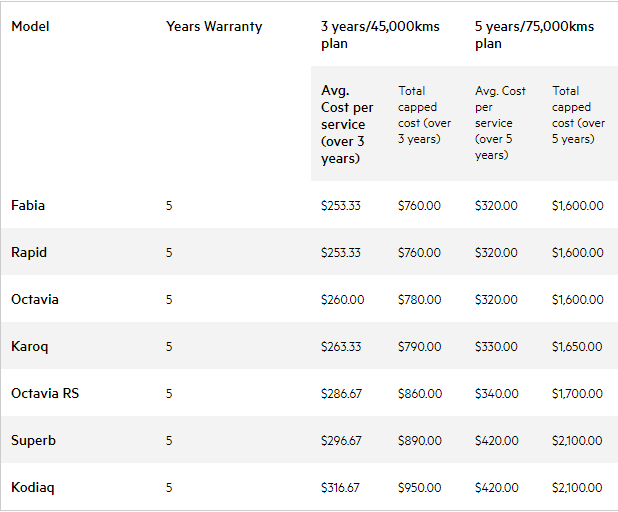Click the Fabia model name

(x=28, y=206)
